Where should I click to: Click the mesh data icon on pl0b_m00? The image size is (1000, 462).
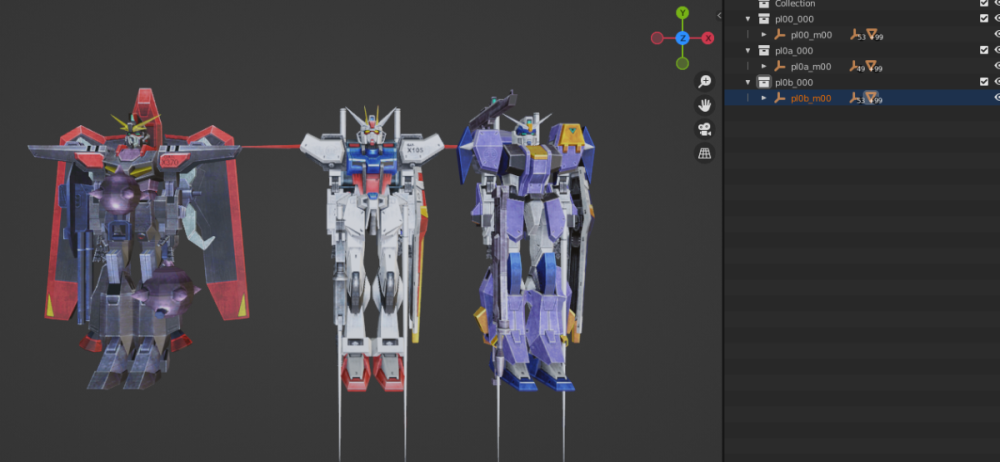click(871, 98)
